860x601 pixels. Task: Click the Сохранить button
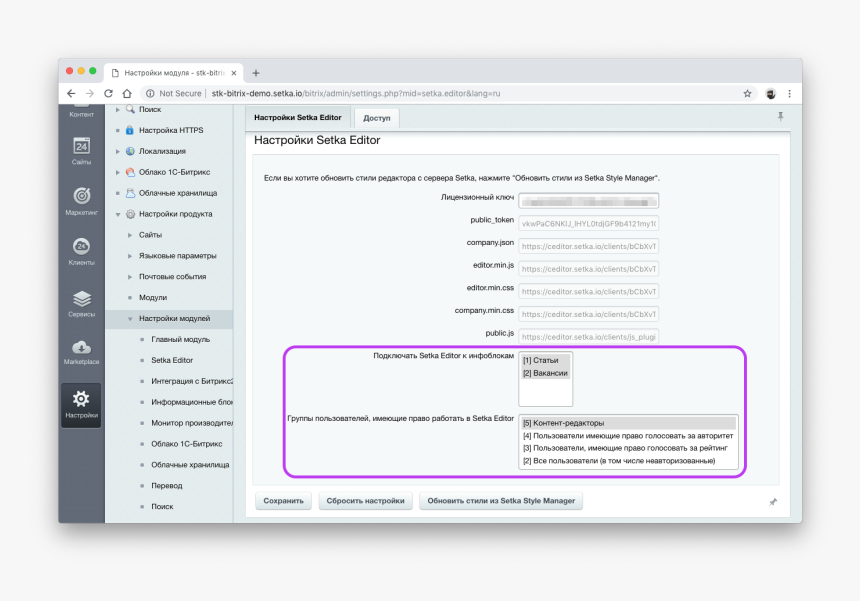coord(283,501)
